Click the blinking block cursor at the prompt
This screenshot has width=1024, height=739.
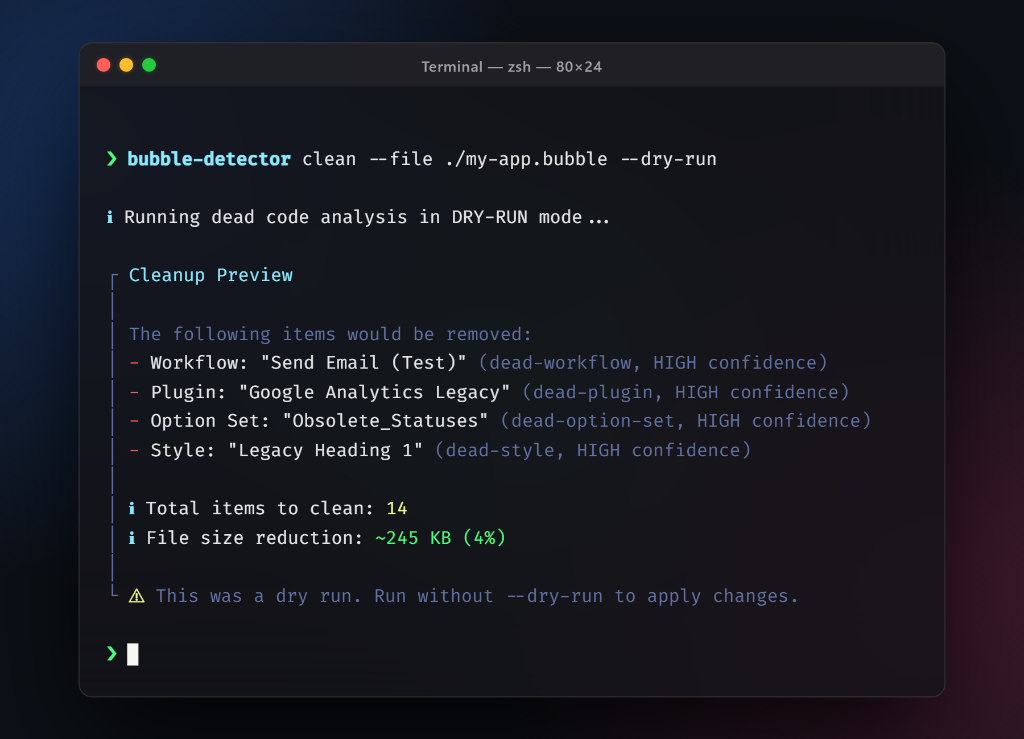133,654
